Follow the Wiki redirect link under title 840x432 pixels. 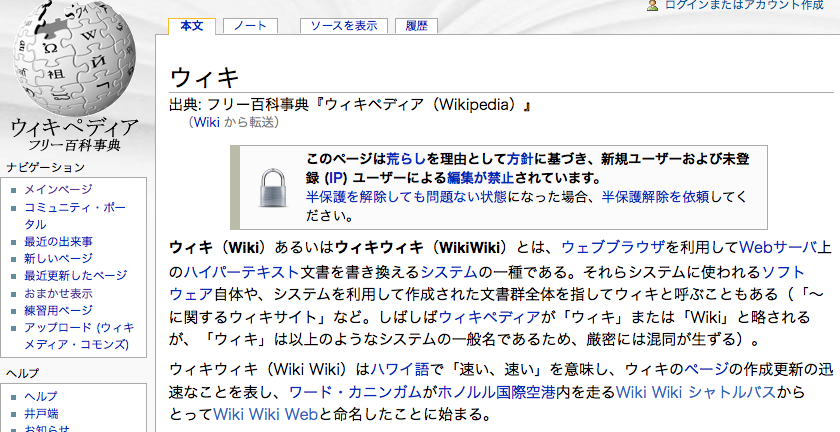[x=207, y=122]
